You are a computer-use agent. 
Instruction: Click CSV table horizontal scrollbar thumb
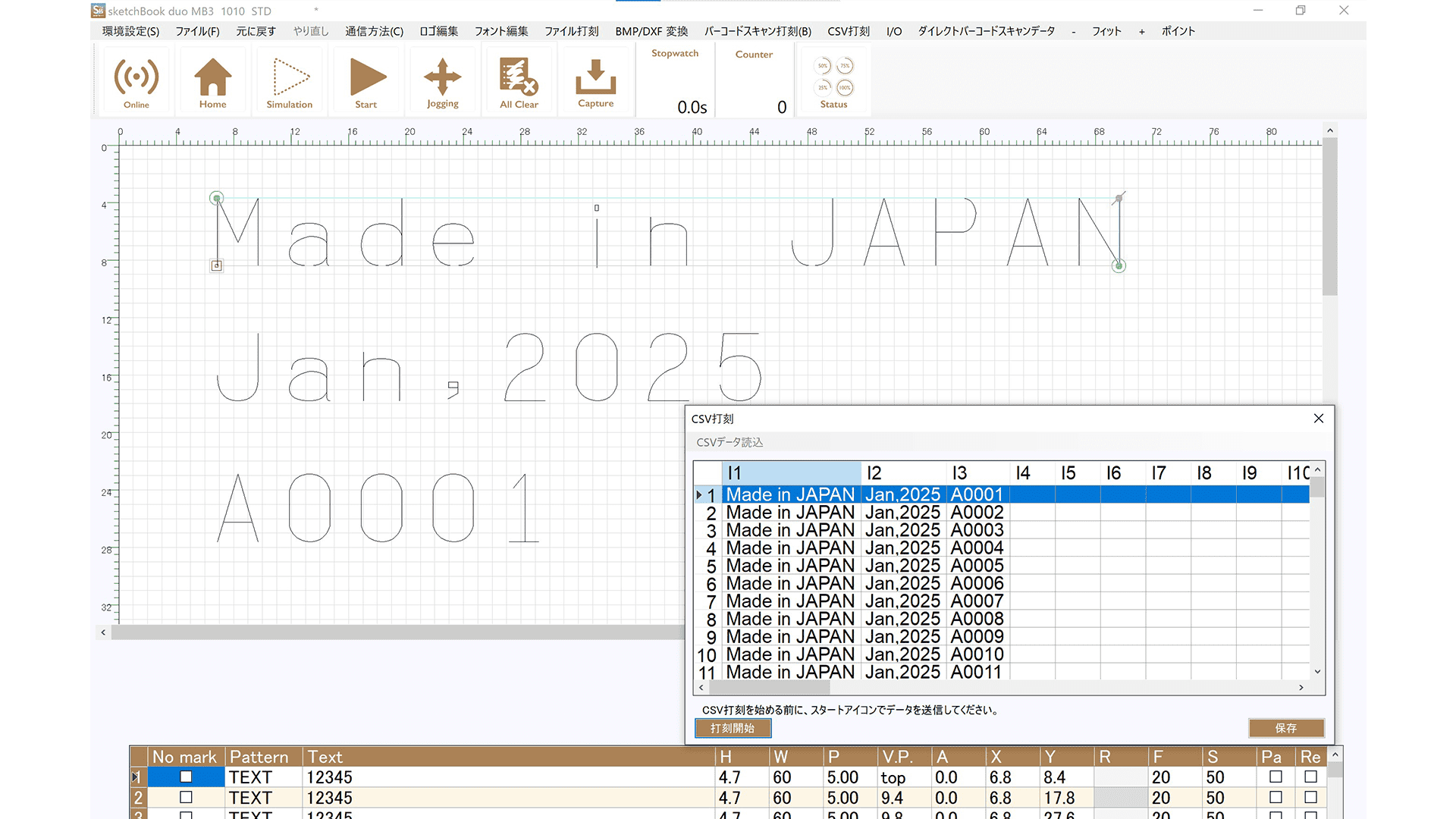(769, 687)
